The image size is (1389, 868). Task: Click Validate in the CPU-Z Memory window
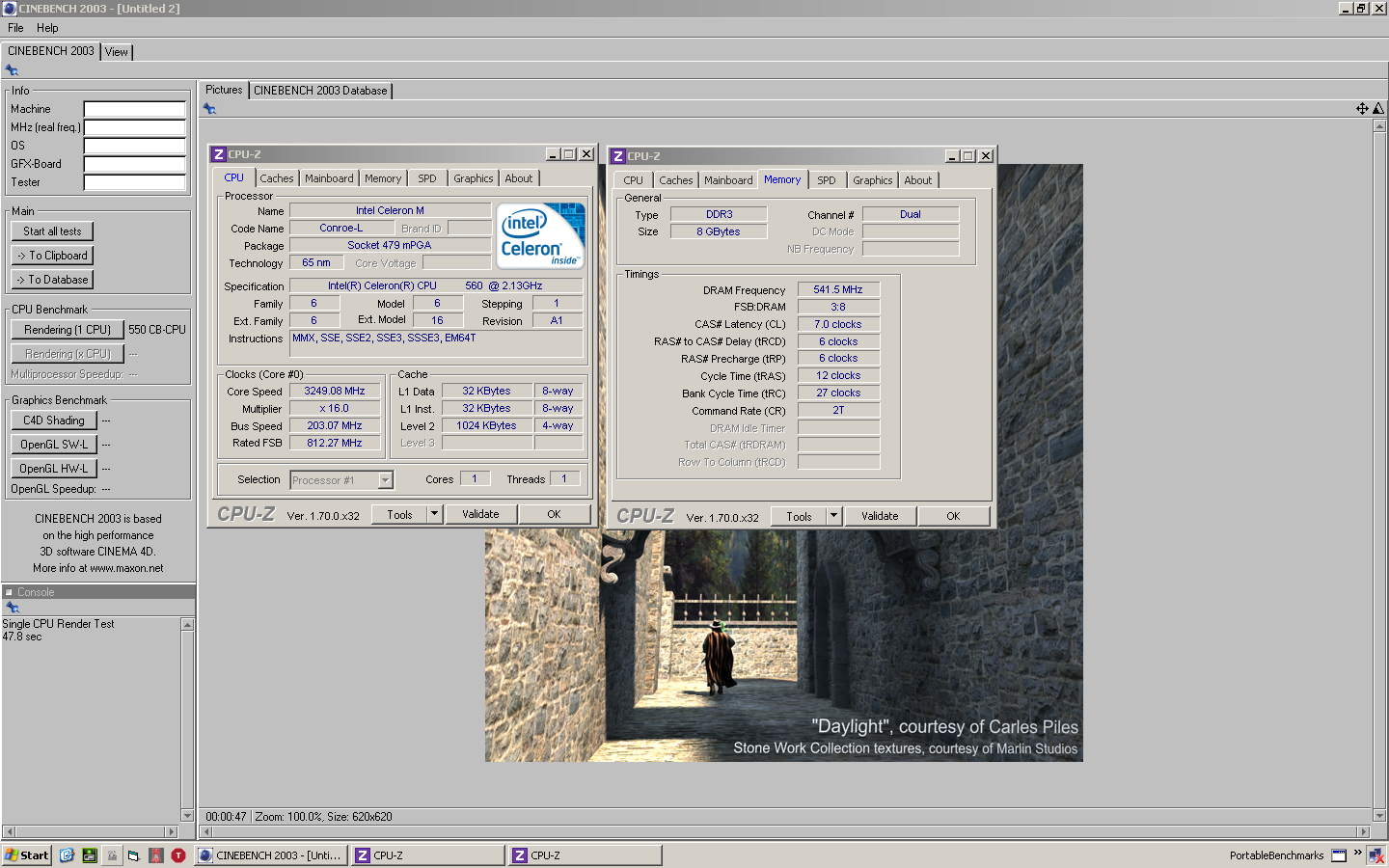(880, 516)
